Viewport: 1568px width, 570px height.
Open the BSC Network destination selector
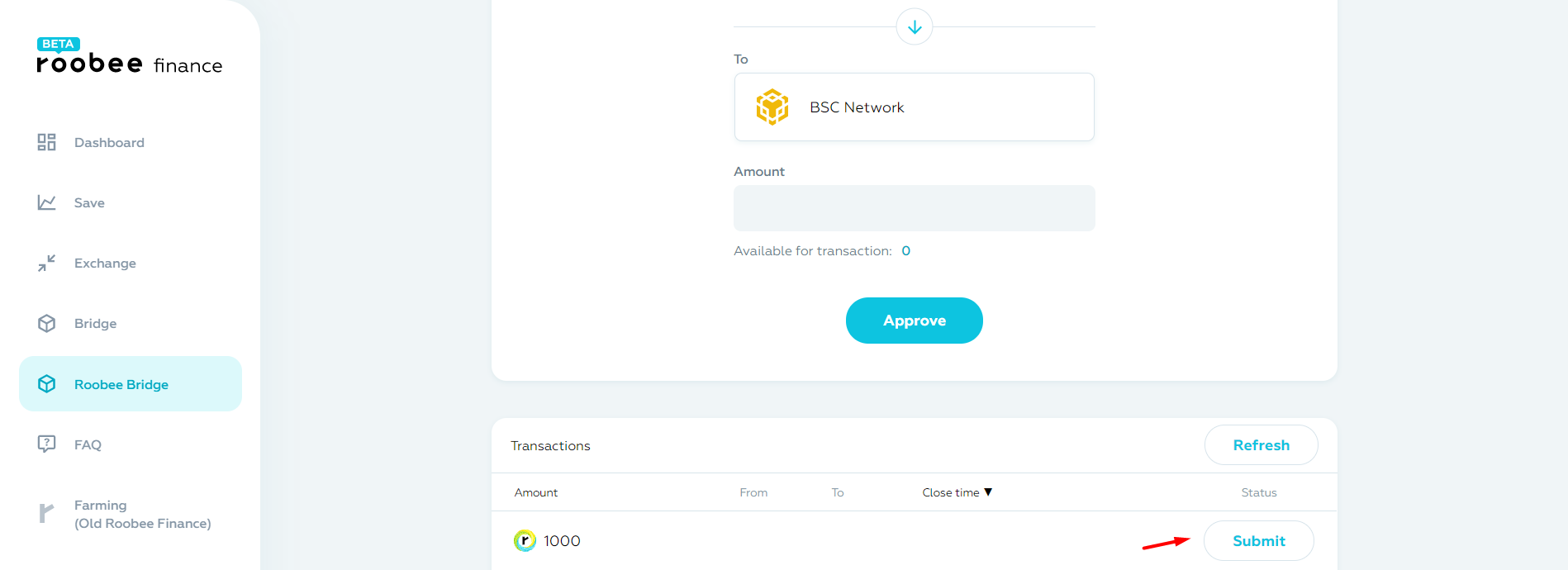(915, 107)
